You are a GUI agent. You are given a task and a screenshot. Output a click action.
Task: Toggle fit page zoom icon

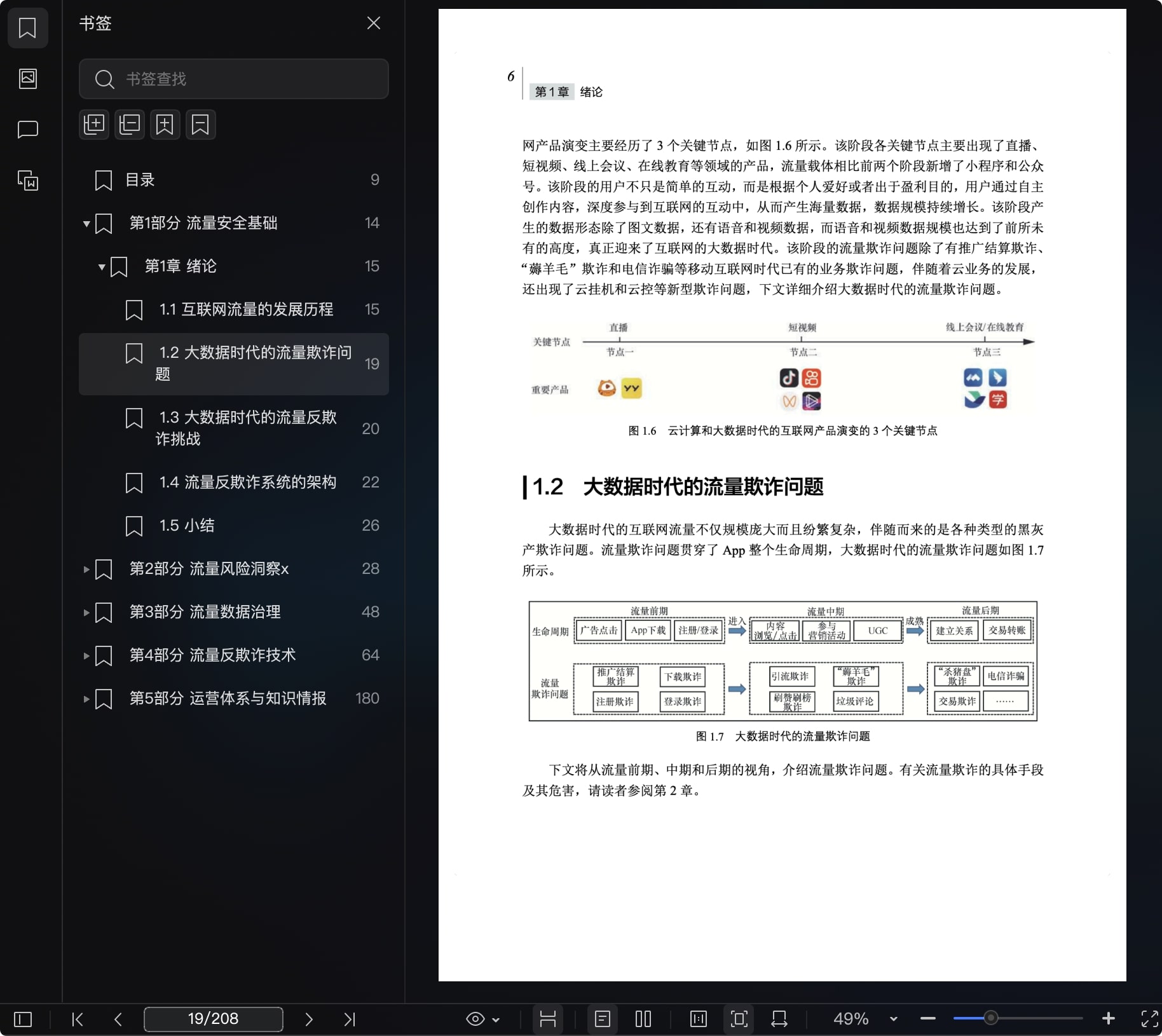pyautogui.click(x=739, y=1019)
